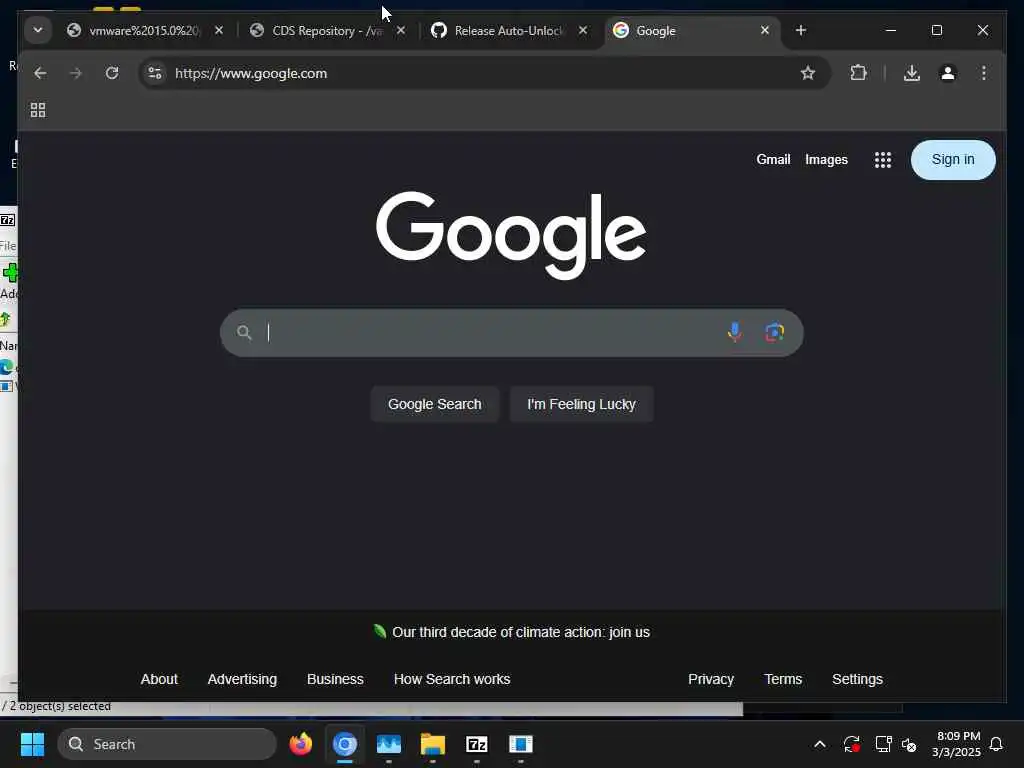Click the taskbar Search box

167,744
